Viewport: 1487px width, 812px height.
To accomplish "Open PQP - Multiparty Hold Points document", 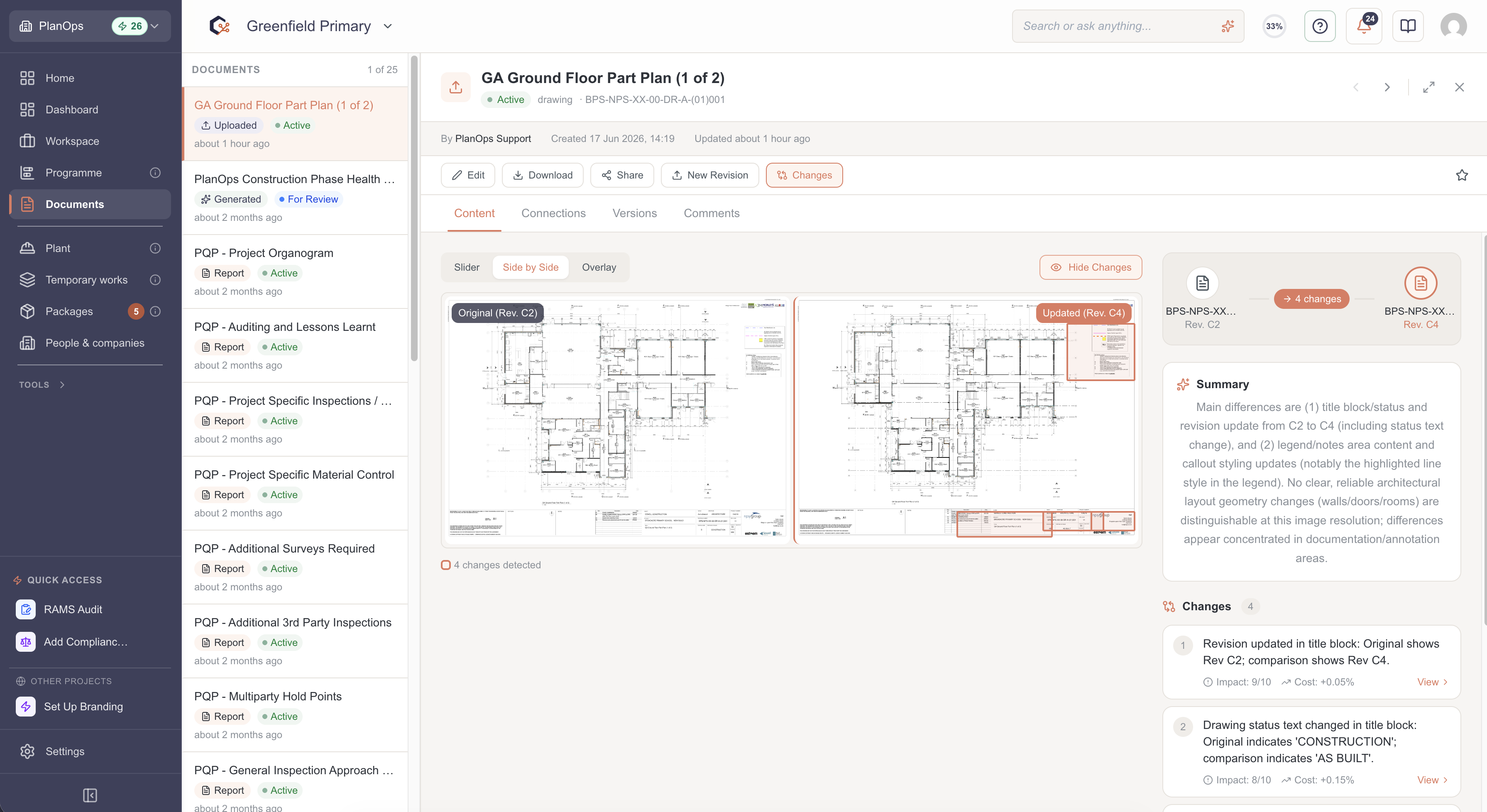I will pos(295,714).
